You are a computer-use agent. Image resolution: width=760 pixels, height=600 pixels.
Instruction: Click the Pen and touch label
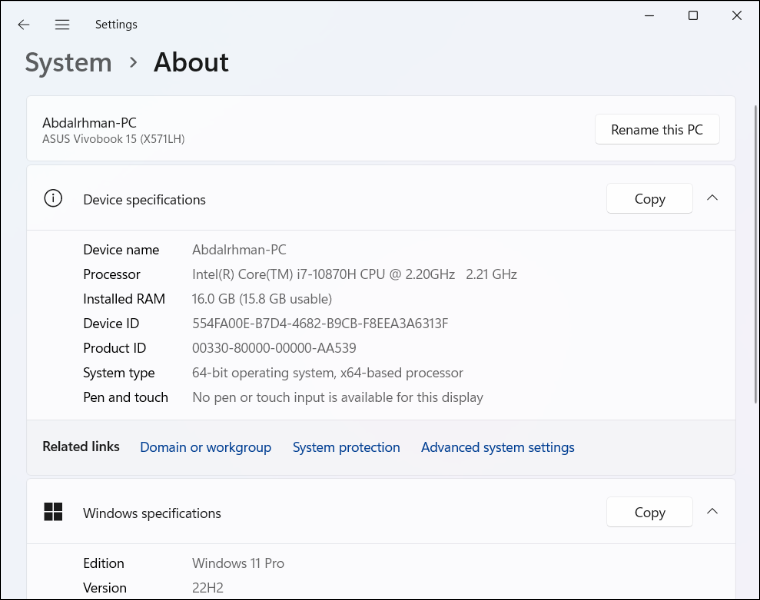coord(126,397)
